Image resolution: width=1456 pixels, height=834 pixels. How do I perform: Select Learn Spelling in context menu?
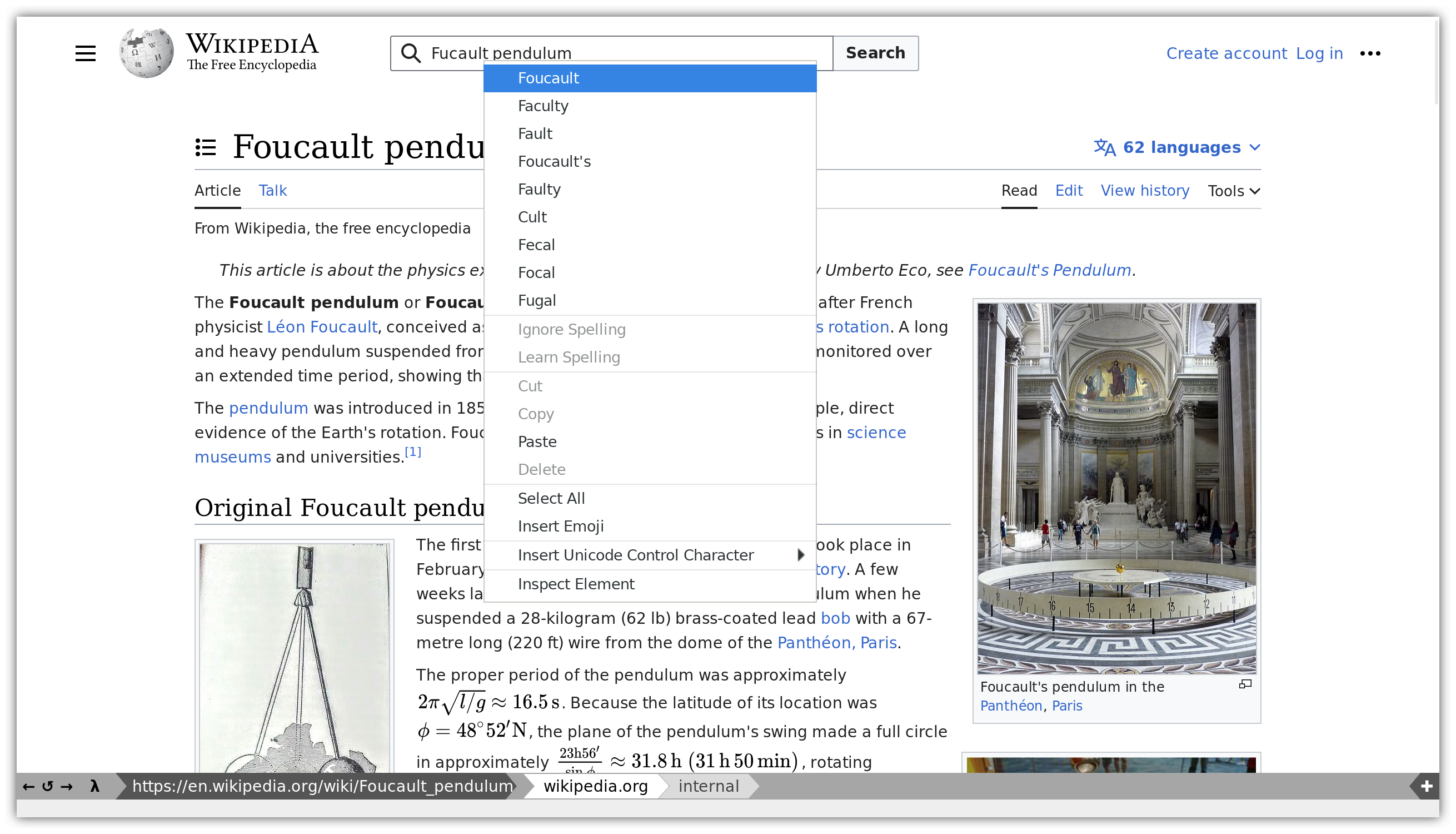650,357
